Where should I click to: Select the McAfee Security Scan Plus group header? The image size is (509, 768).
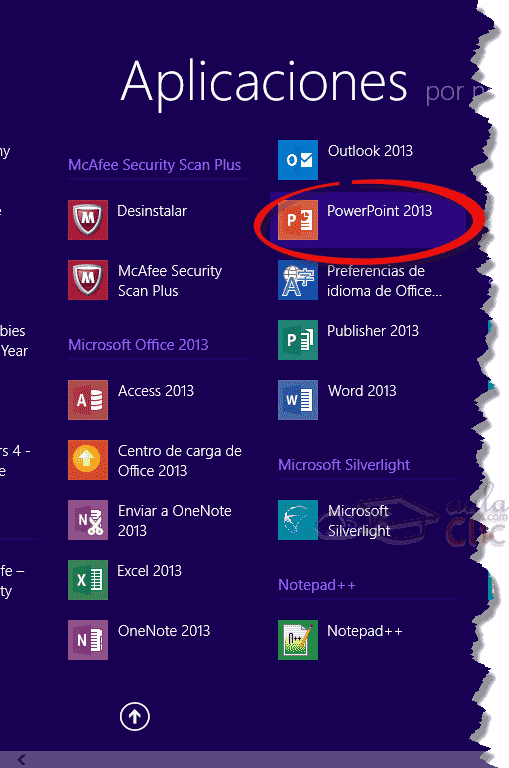point(154,165)
